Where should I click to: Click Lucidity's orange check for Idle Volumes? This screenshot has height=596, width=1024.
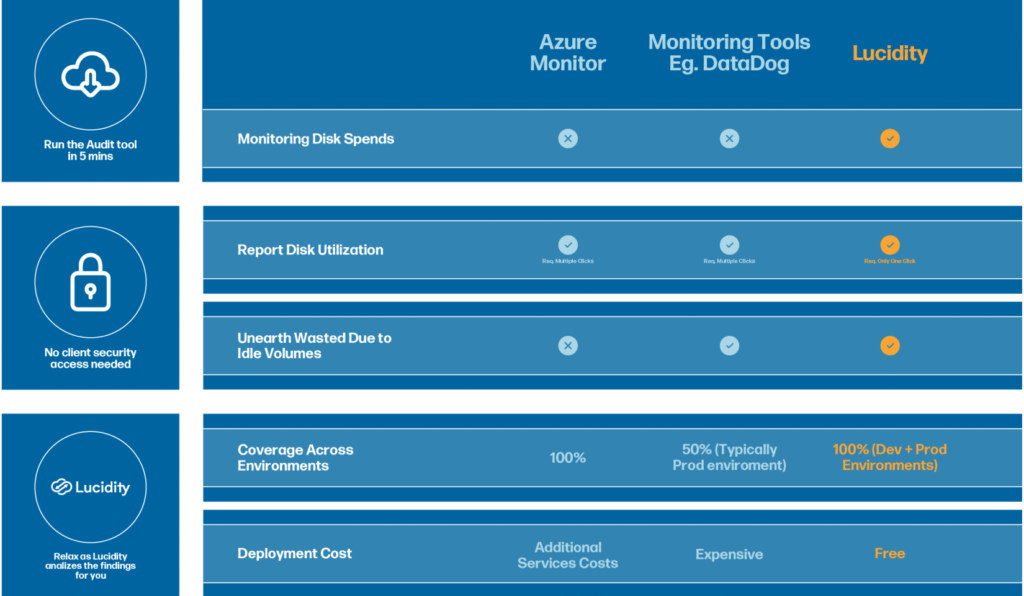coord(890,346)
